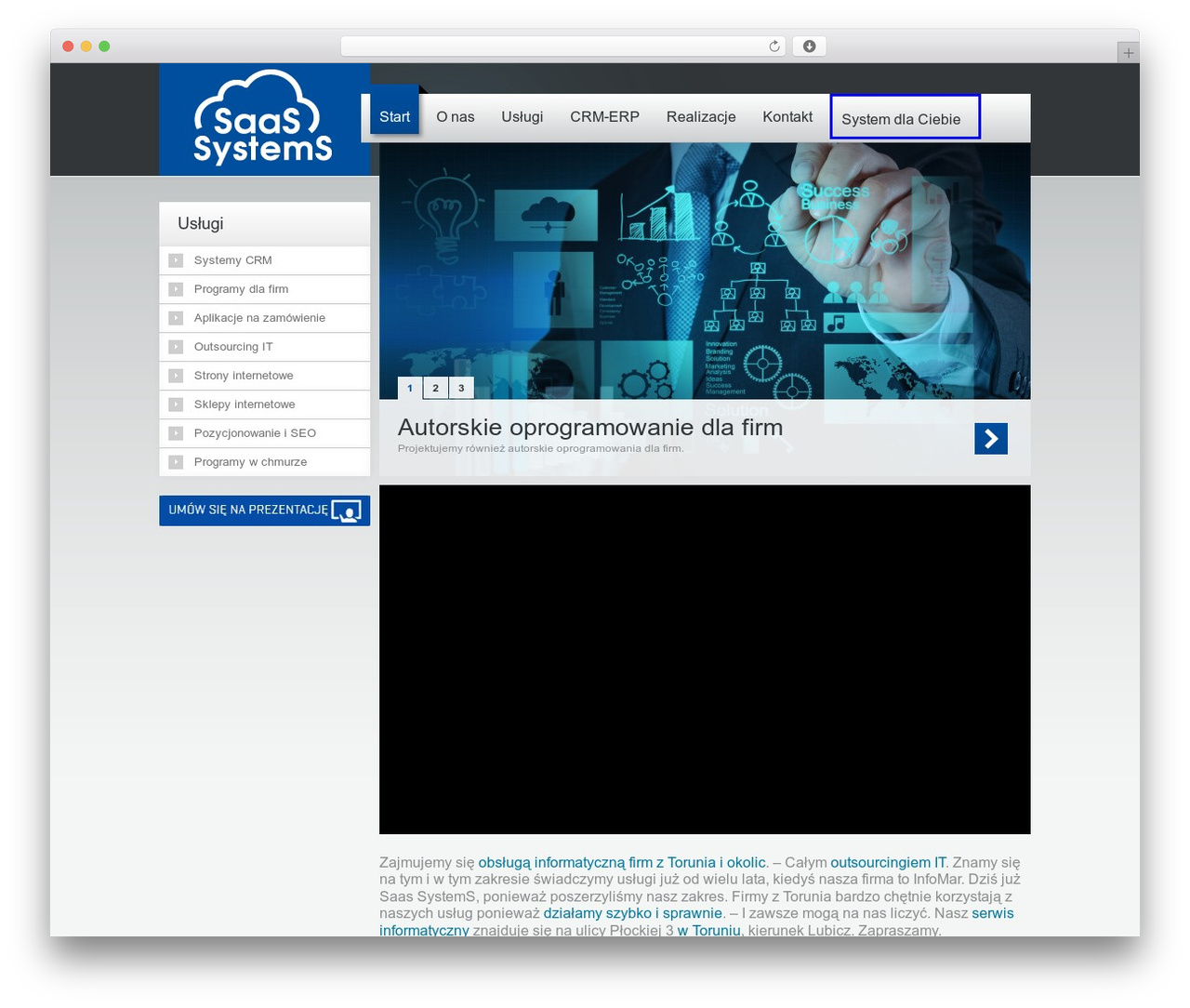Click the Autorskie oprogramowanie dla firm heading
Image resolution: width=1190 pixels, height=1008 pixels.
[x=590, y=427]
